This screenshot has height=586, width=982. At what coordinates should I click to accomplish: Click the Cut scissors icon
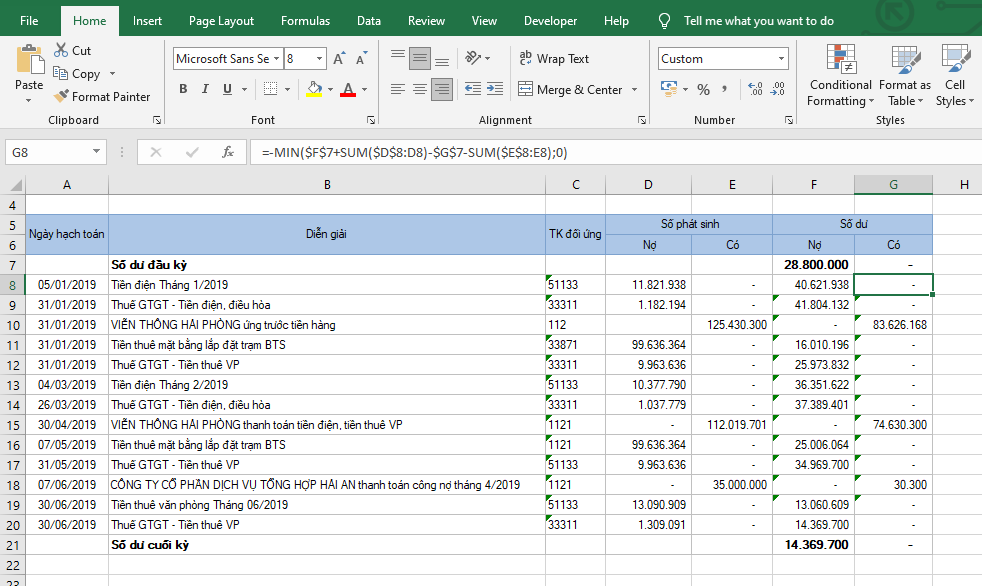click(x=60, y=50)
